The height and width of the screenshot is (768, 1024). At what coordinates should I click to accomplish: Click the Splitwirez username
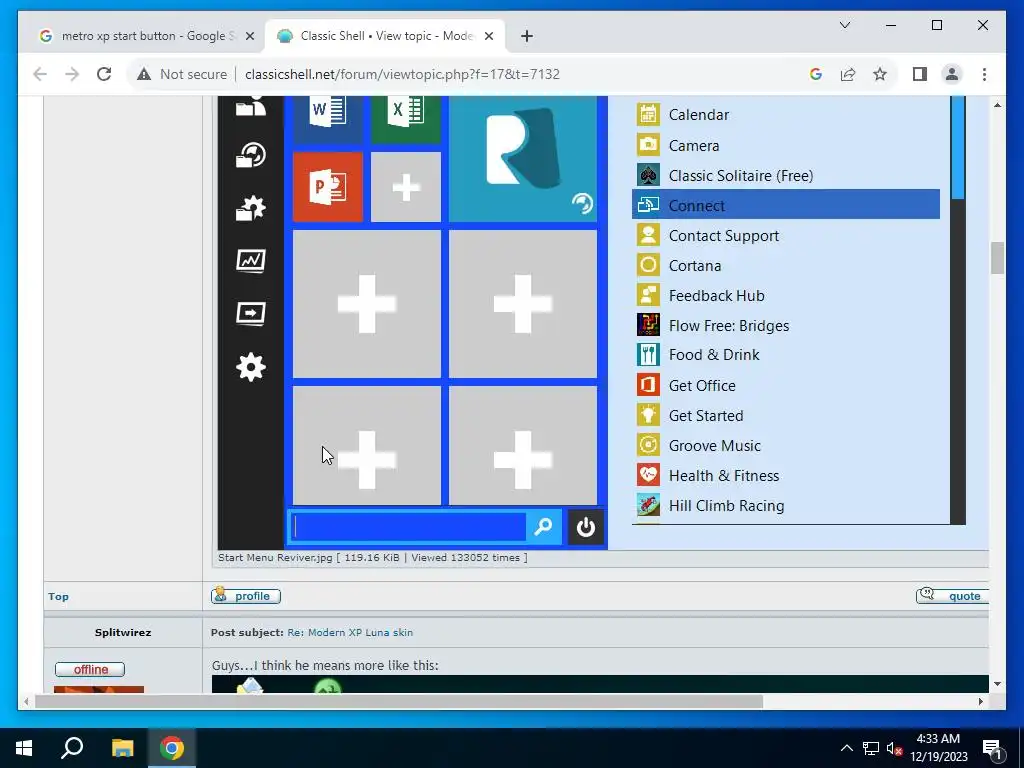coord(123,632)
